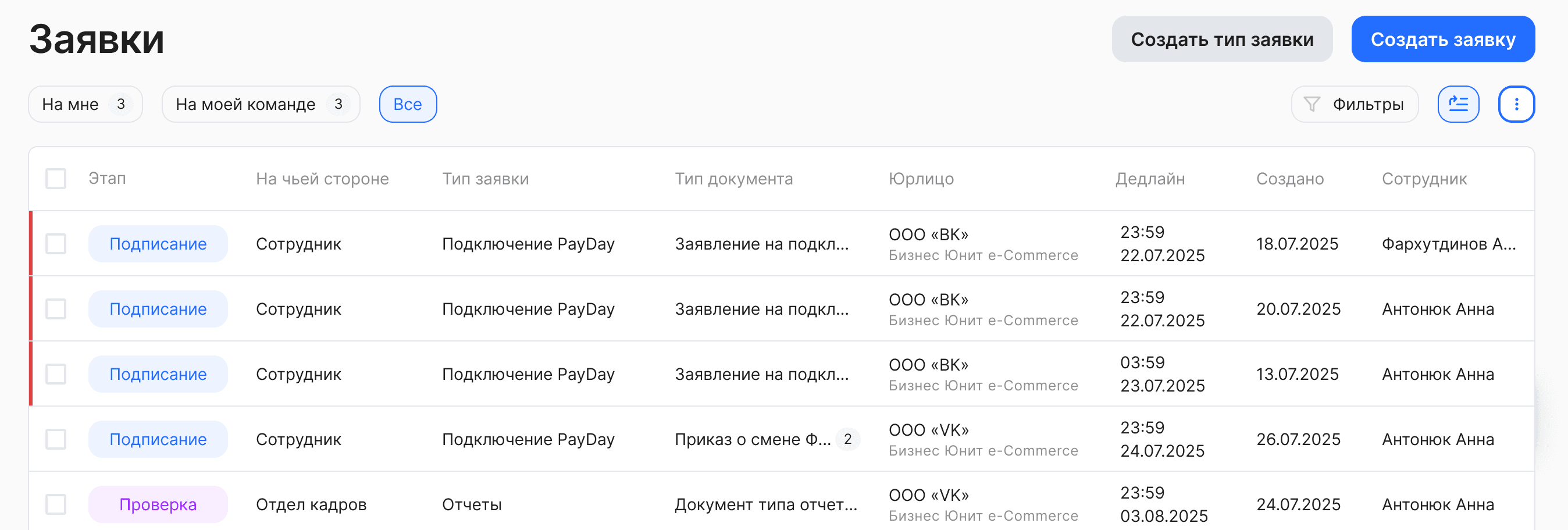Select checkbox for the Проверка row
The width and height of the screenshot is (1568, 530).
[x=56, y=504]
